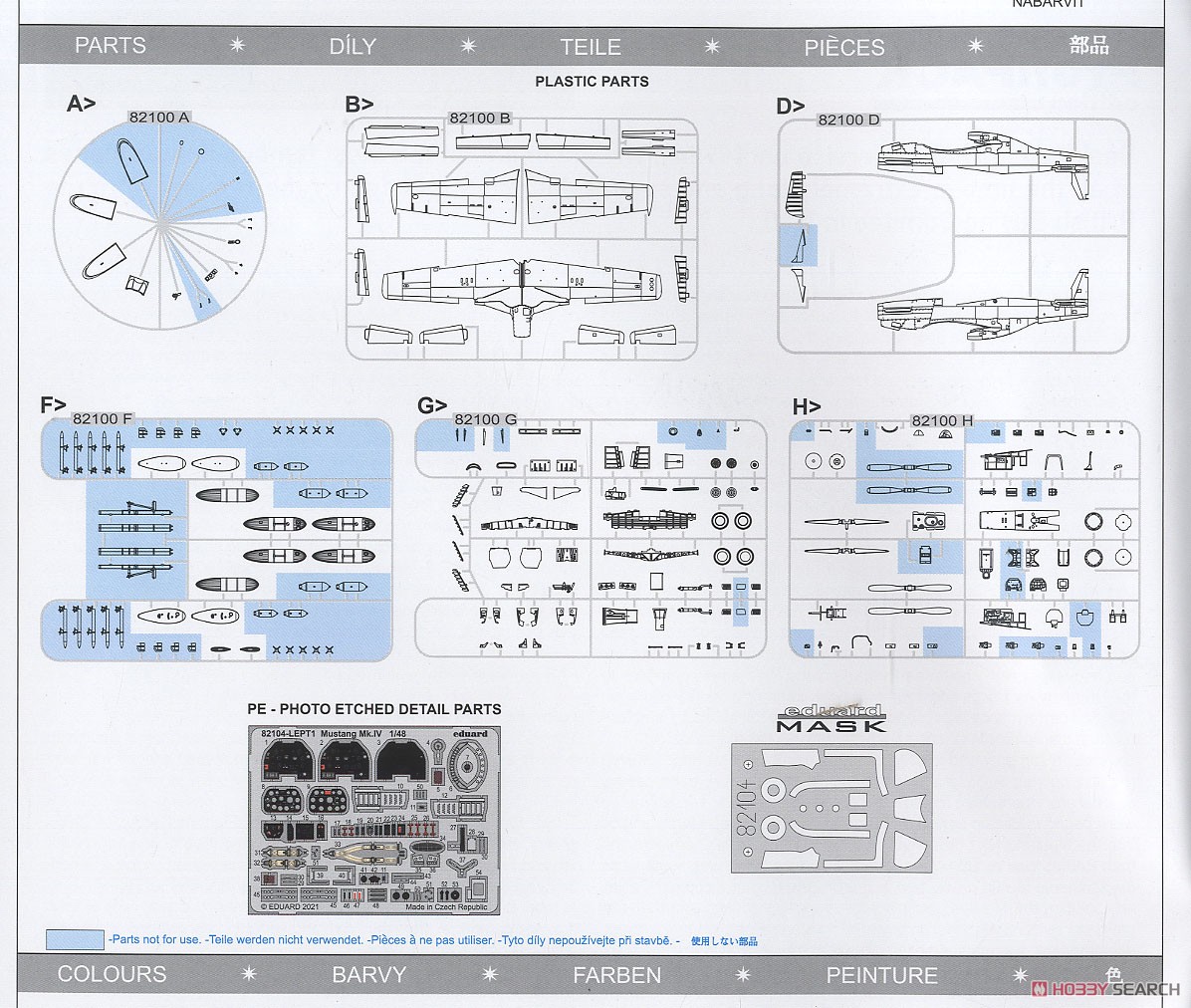
Task: Click the A> sprue letter label
Action: tap(82, 104)
